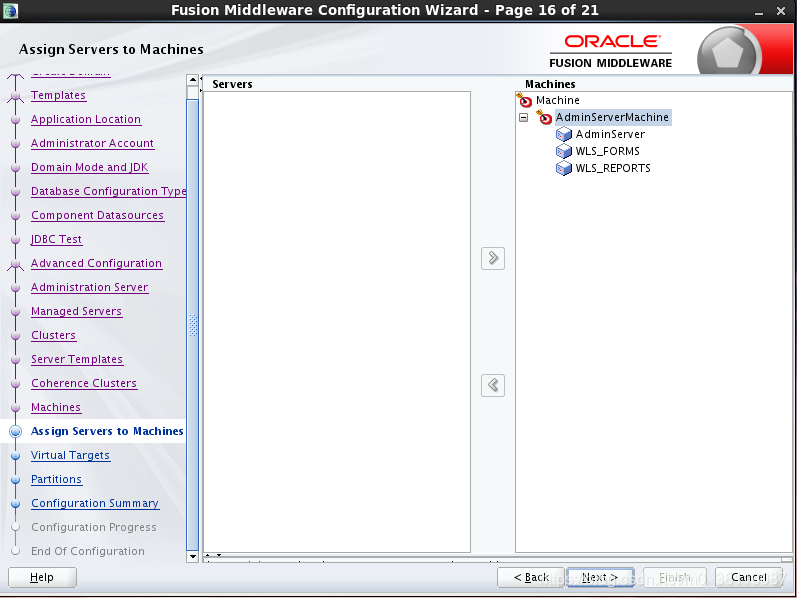Jump to Domain Mode and JDK
Screen dimensions: 797x598
89,167
